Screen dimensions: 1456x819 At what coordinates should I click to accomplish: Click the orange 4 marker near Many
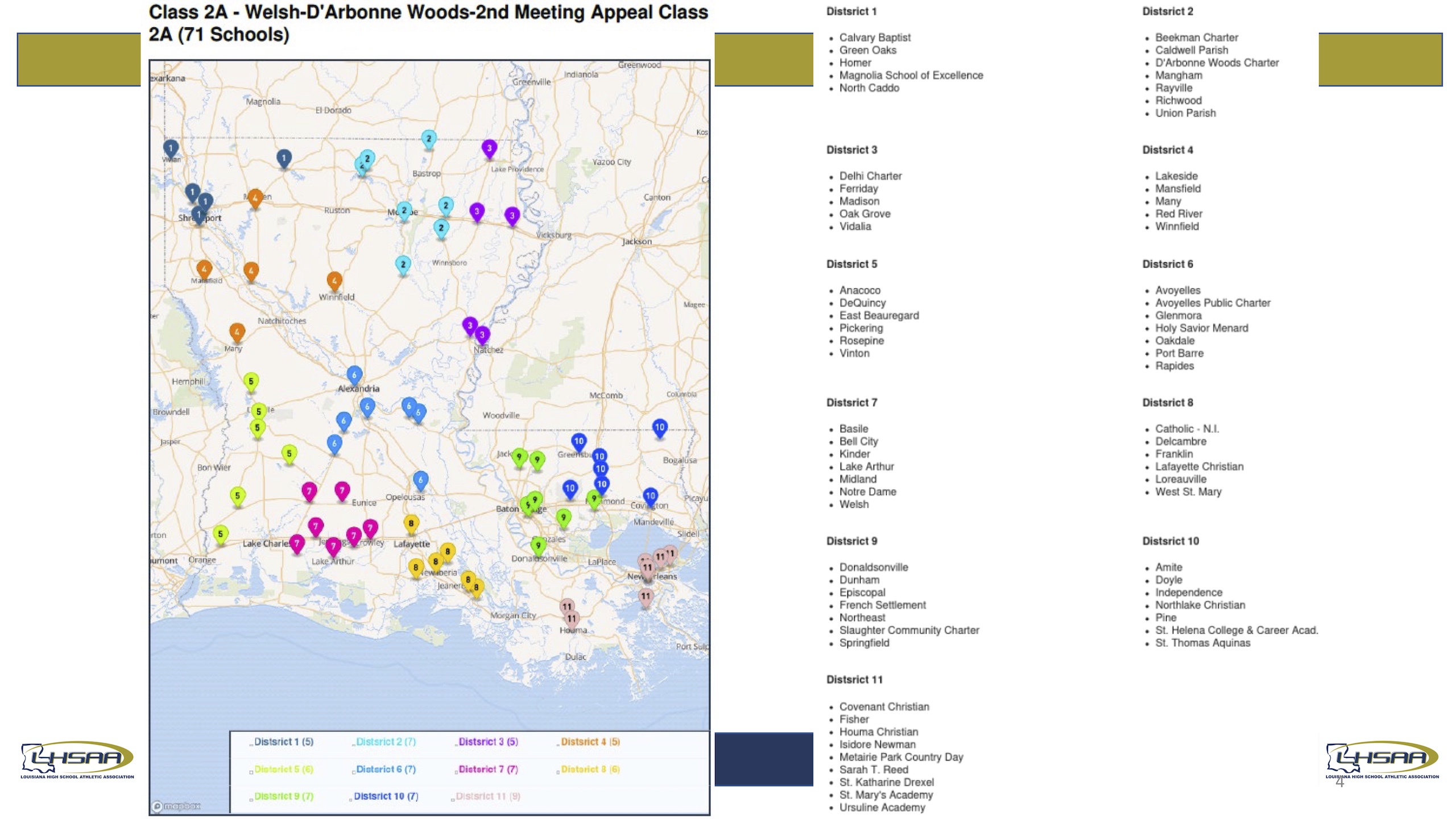237,332
